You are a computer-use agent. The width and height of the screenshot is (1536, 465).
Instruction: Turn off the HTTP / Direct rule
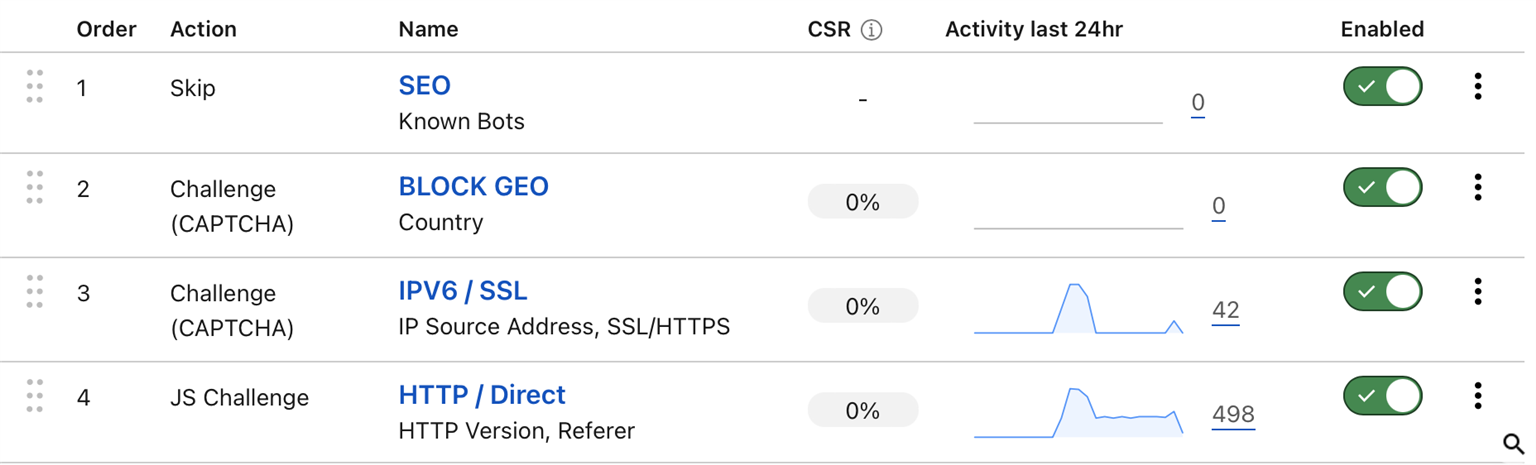1383,396
